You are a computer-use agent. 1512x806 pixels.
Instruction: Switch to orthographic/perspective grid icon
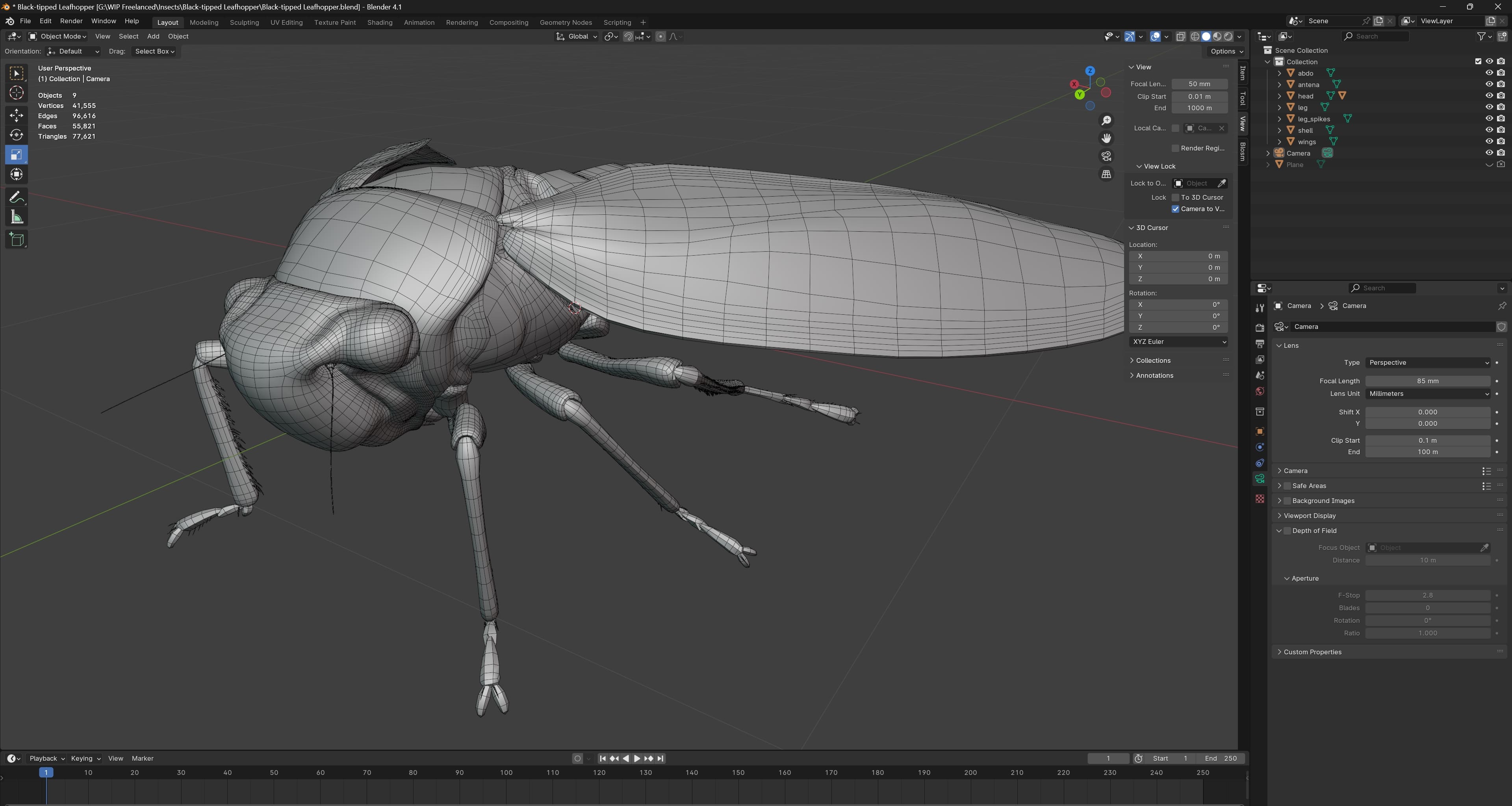click(1106, 175)
